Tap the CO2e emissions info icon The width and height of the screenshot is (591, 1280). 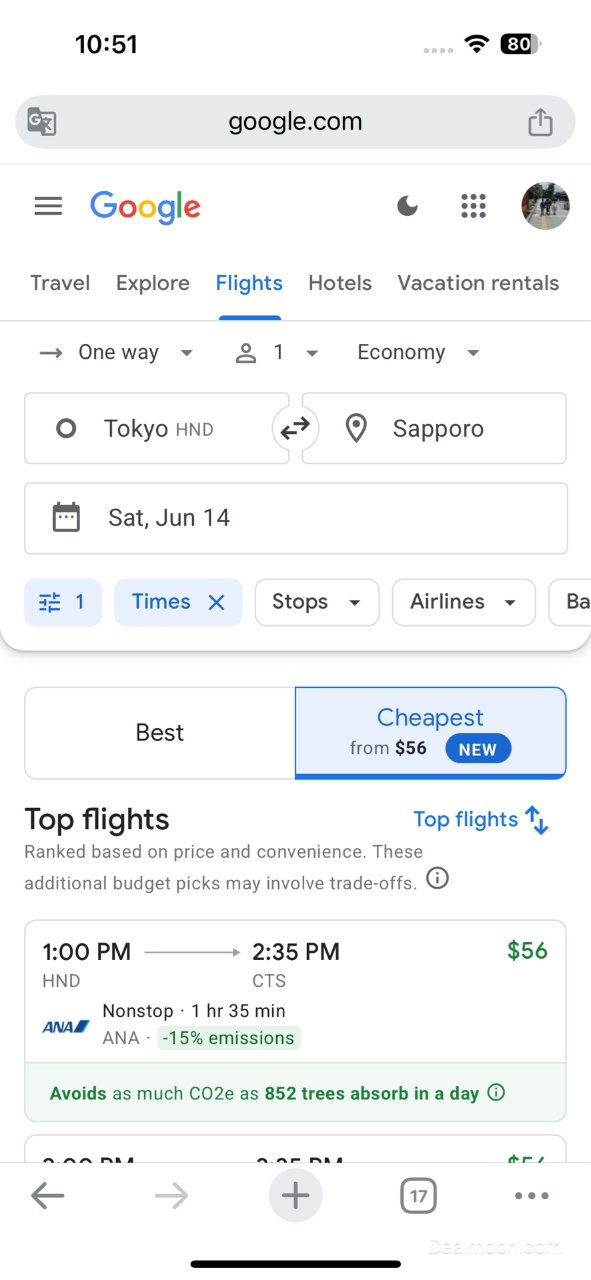[x=495, y=1093]
